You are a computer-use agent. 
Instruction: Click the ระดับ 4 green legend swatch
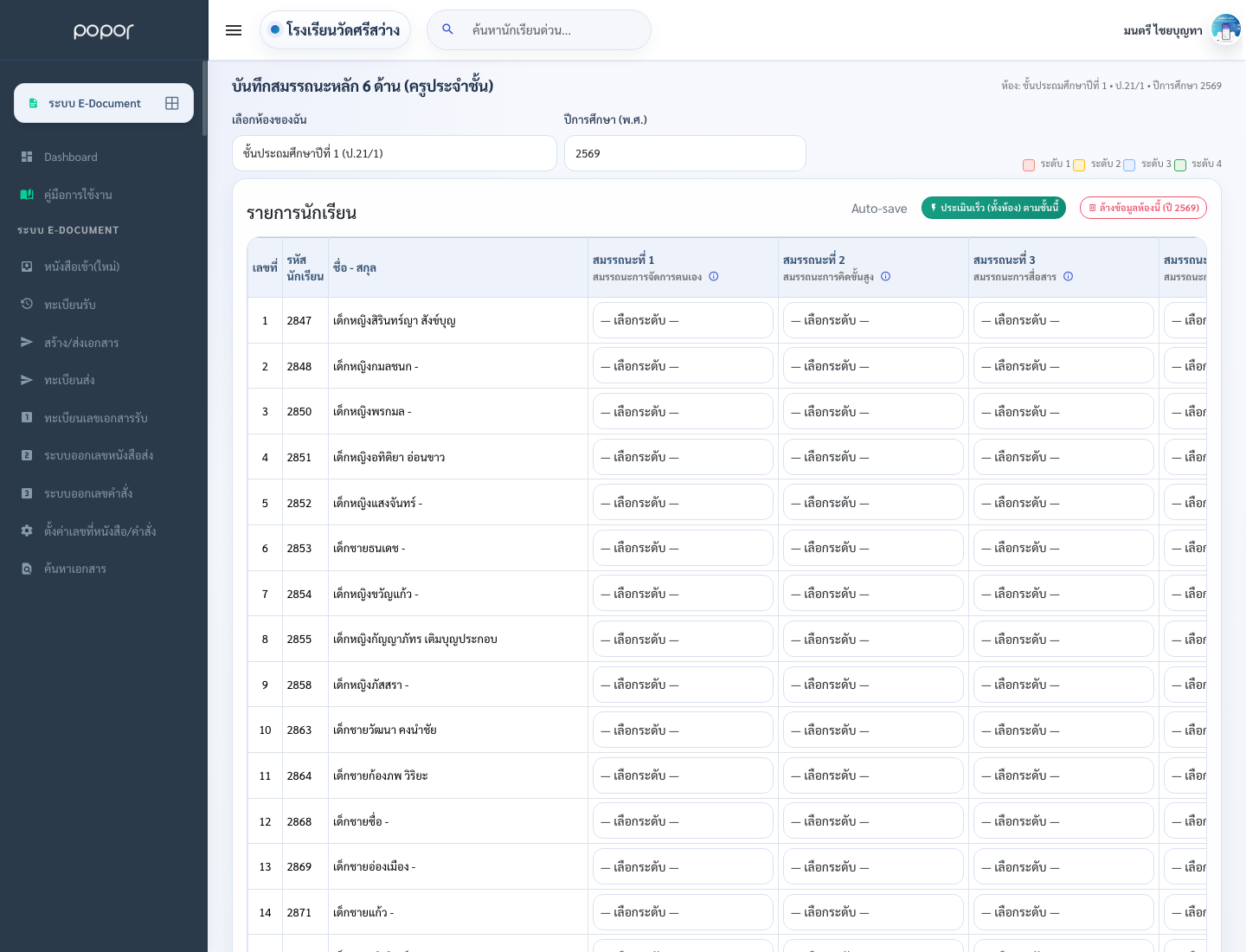[x=1180, y=164]
